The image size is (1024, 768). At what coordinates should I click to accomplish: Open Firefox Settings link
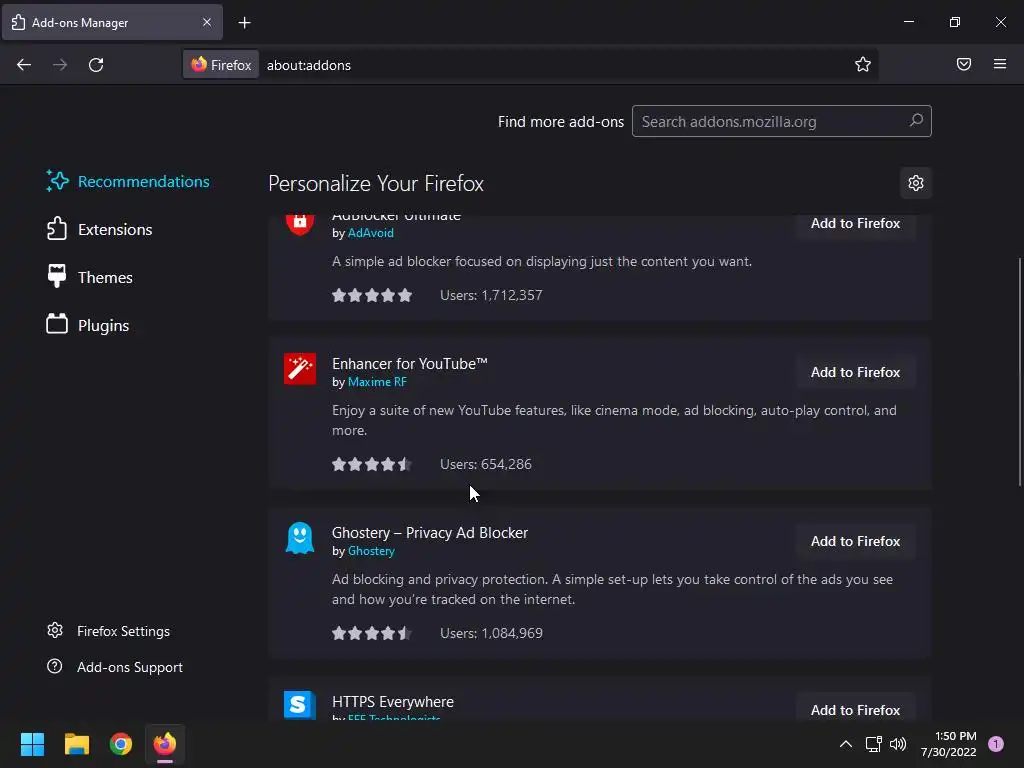click(x=123, y=632)
